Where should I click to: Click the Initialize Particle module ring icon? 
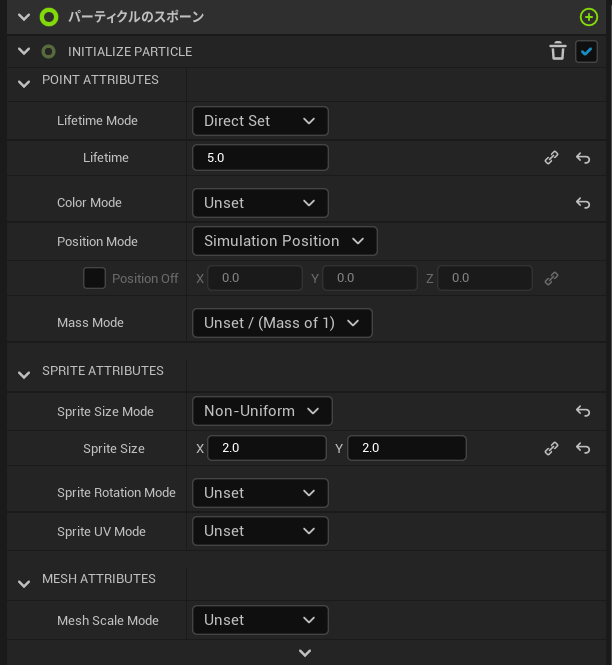coord(48,52)
